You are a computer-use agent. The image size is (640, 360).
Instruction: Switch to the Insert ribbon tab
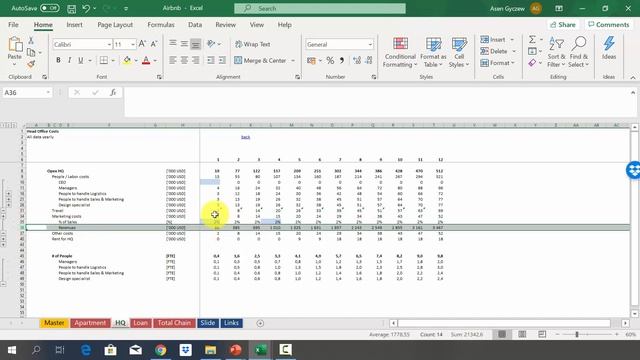[x=74, y=25]
